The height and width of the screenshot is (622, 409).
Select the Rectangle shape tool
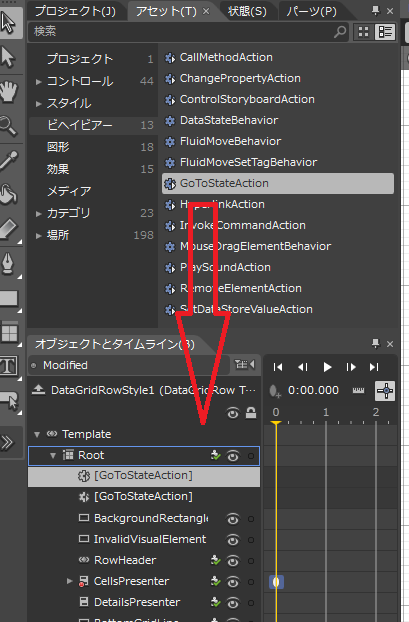9,299
